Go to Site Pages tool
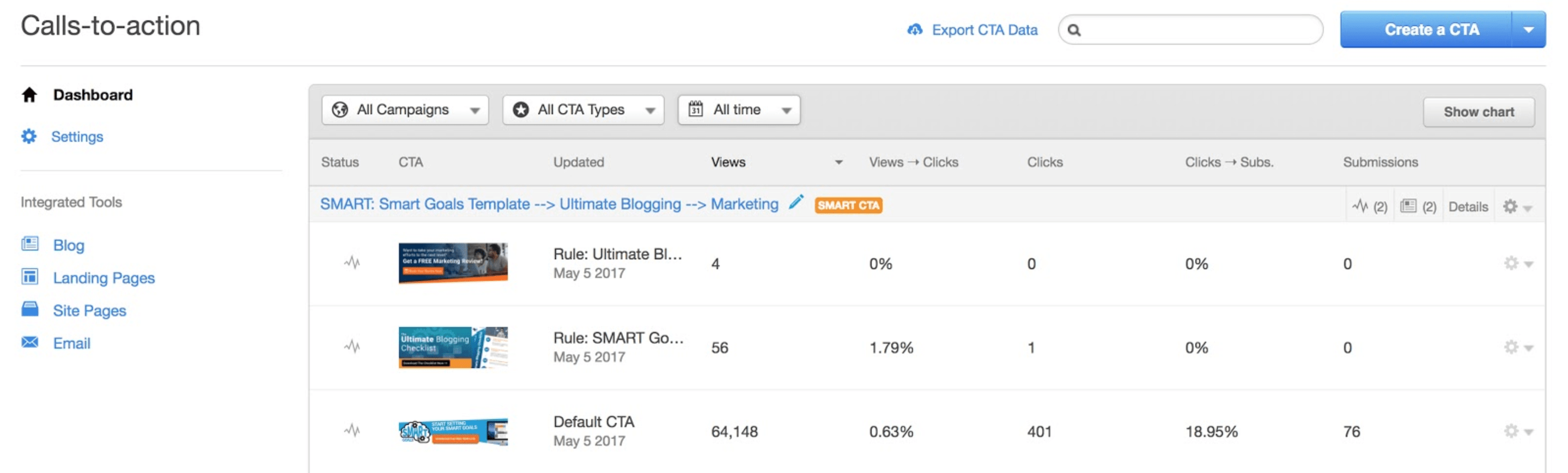Viewport: 1568px width, 473px height. [89, 311]
